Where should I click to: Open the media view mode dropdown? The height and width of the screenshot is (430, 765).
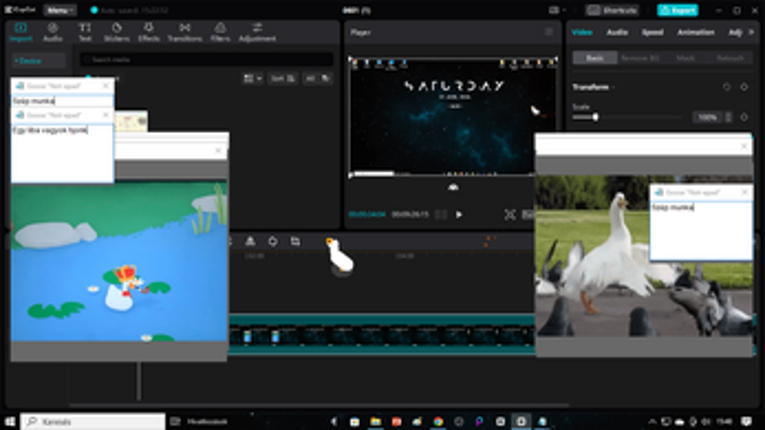252,79
